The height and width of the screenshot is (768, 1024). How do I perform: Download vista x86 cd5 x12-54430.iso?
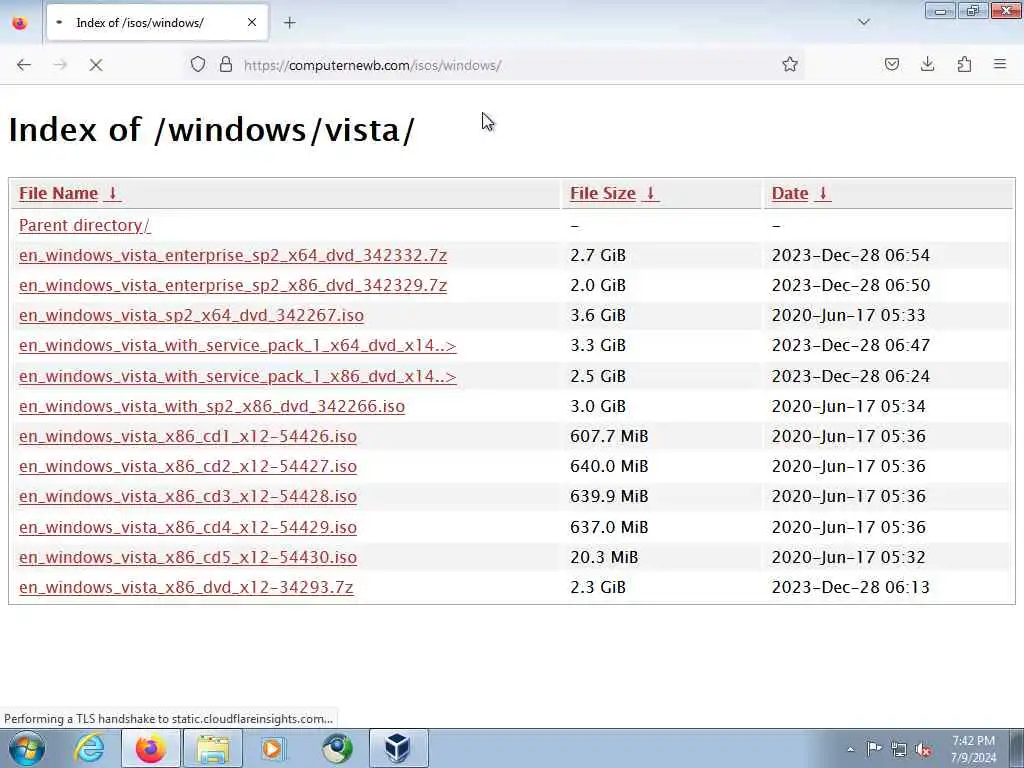187,557
